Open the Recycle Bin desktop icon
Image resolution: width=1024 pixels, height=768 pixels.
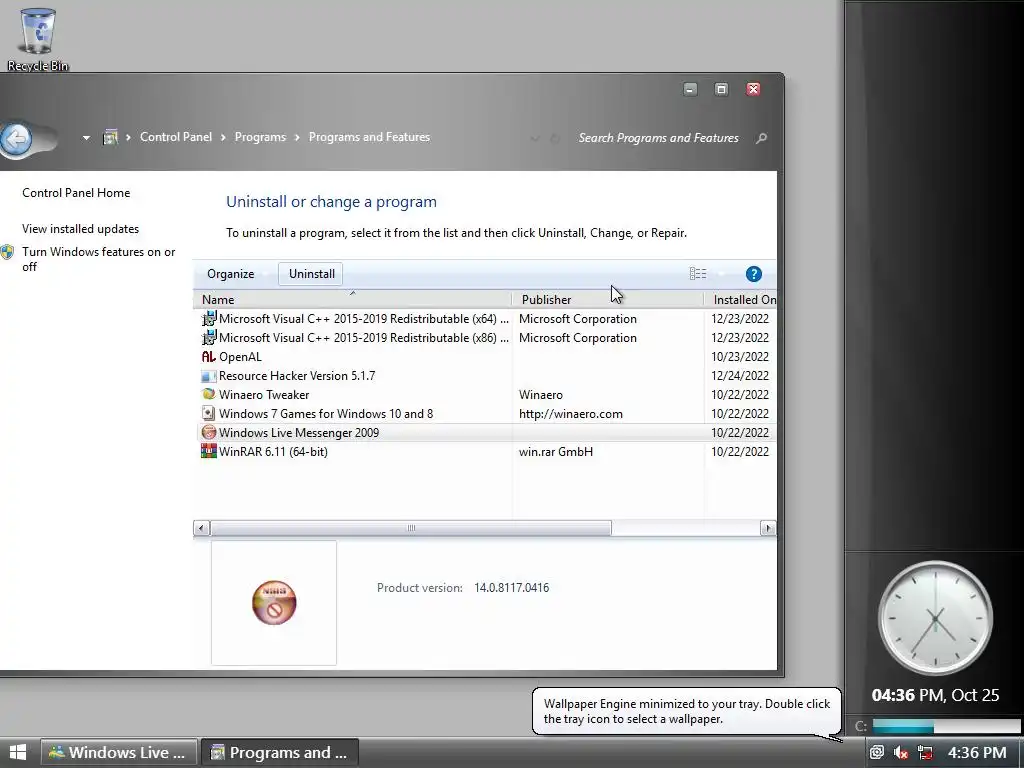[37, 38]
